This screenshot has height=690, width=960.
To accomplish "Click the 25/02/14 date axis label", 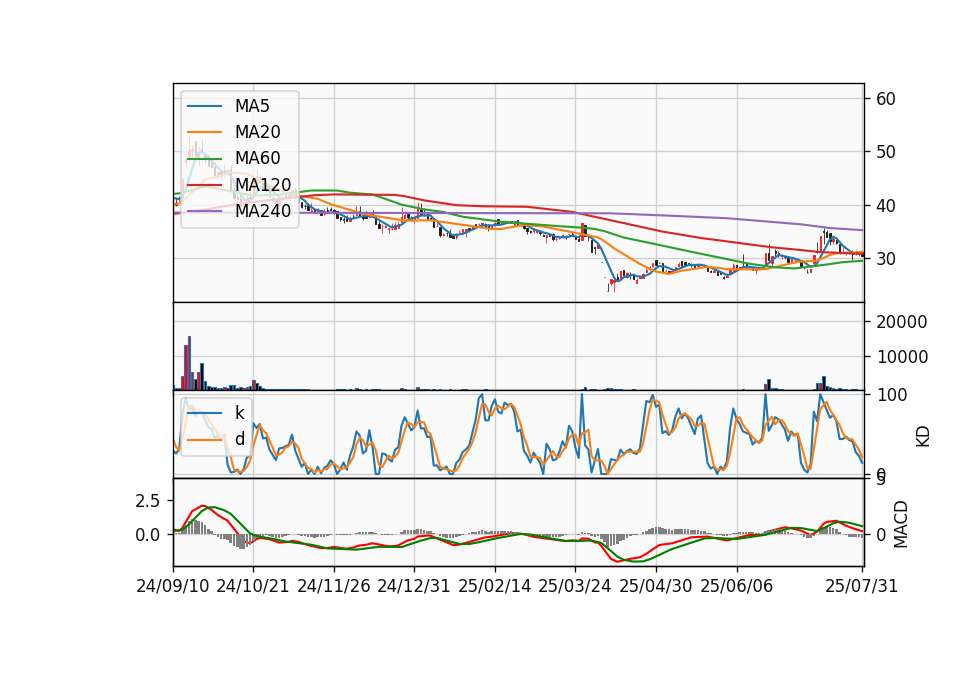I will 495,586.
